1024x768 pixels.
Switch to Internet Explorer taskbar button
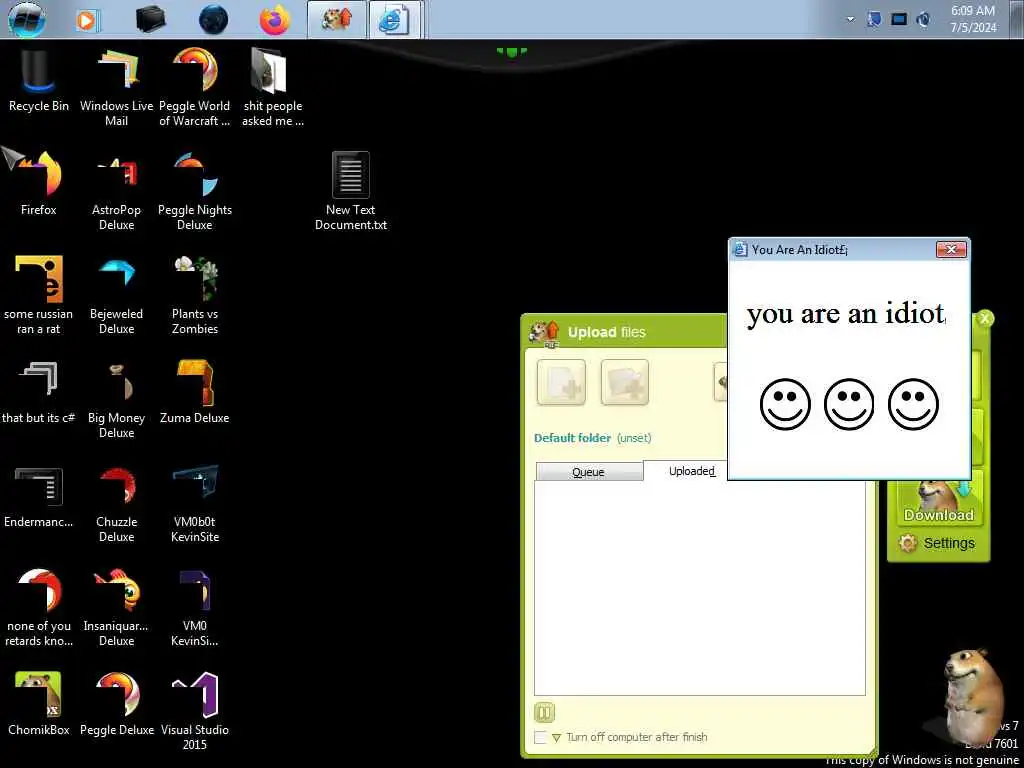[x=395, y=20]
